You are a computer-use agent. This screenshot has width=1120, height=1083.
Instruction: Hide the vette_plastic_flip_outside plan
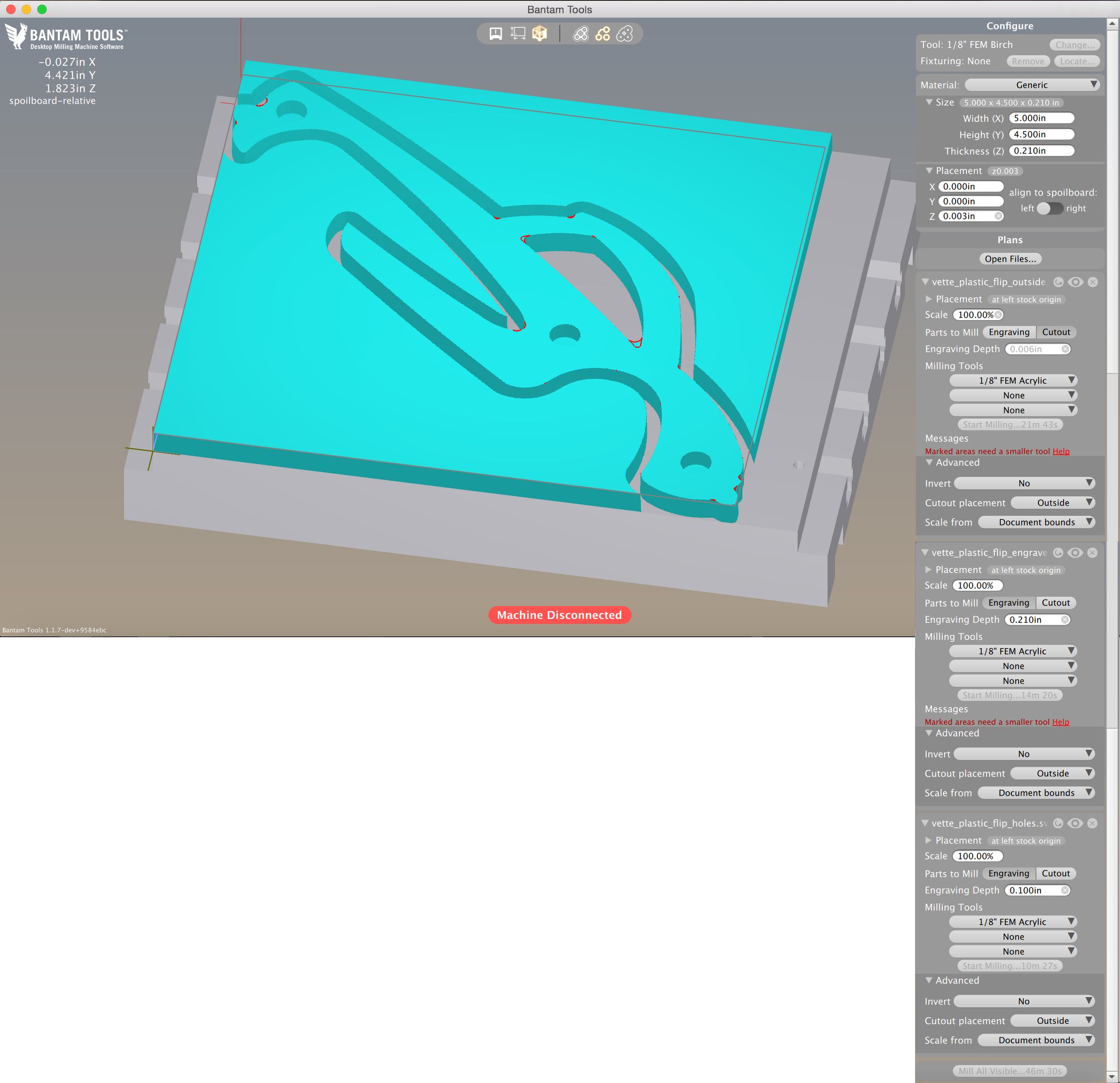coord(1075,282)
